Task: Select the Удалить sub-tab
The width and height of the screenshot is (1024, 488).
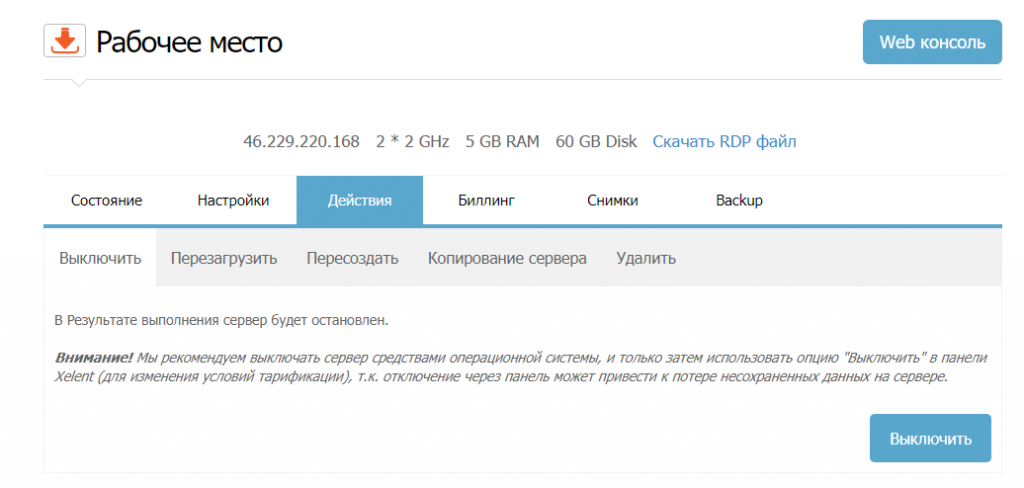Action: (x=646, y=258)
